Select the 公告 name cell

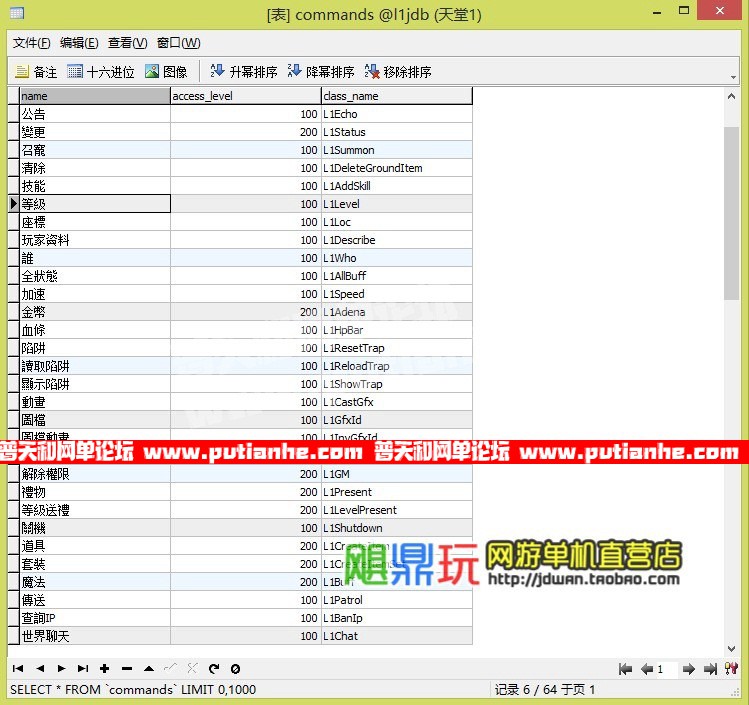(95, 114)
